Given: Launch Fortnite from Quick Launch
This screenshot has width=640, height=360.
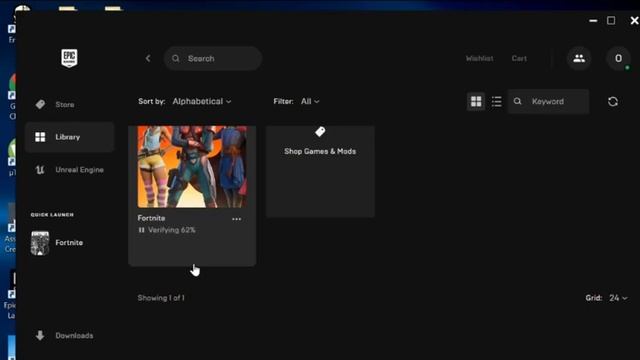Looking at the screenshot, I should [x=57, y=243].
